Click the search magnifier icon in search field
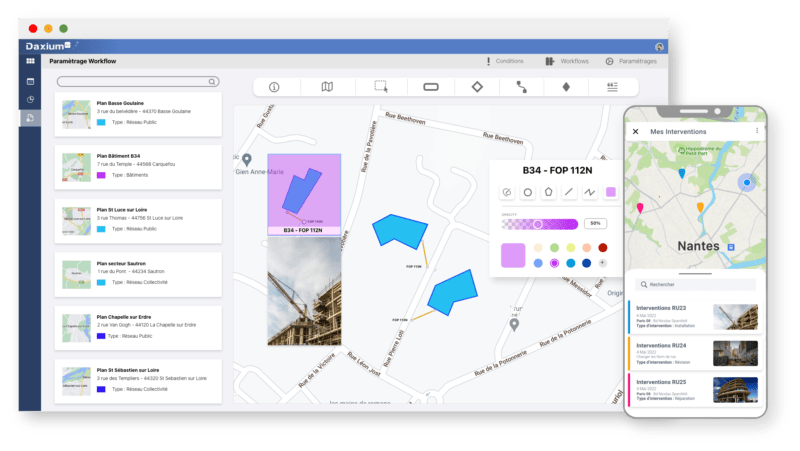This screenshot has width=800, height=451. coord(212,82)
